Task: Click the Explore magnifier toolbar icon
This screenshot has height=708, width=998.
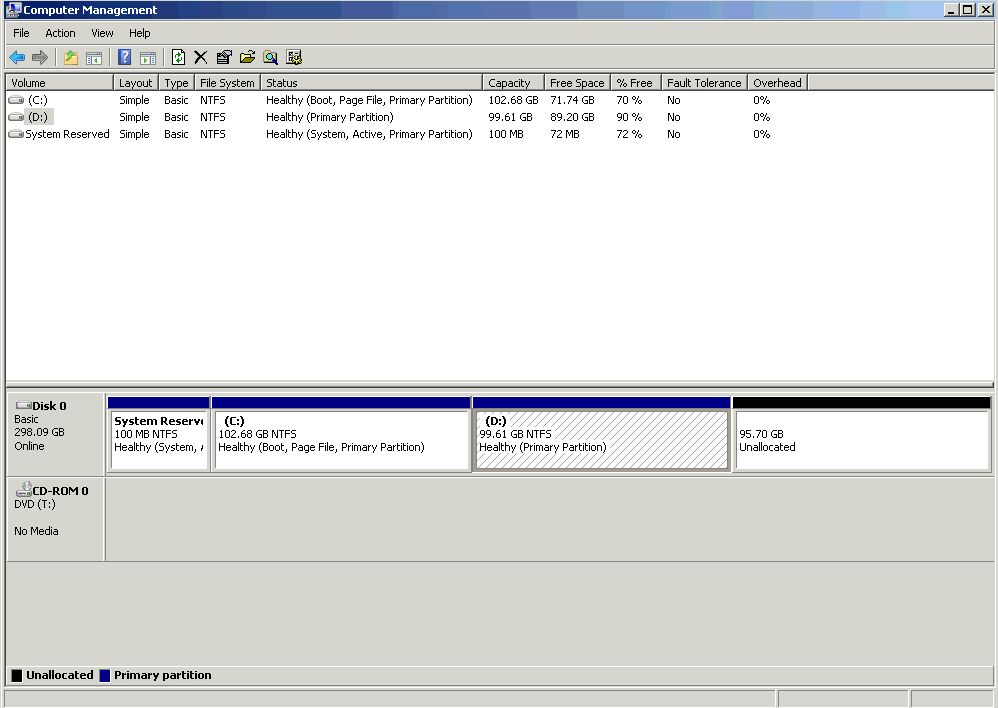Action: 271,58
